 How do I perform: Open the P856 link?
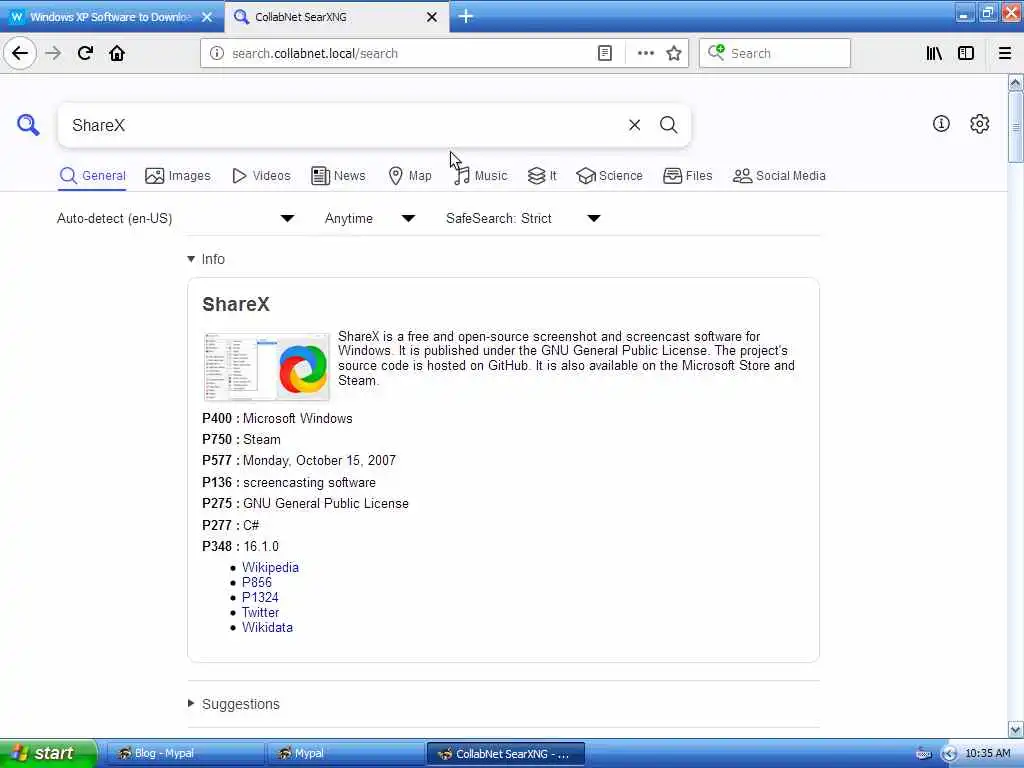(257, 583)
